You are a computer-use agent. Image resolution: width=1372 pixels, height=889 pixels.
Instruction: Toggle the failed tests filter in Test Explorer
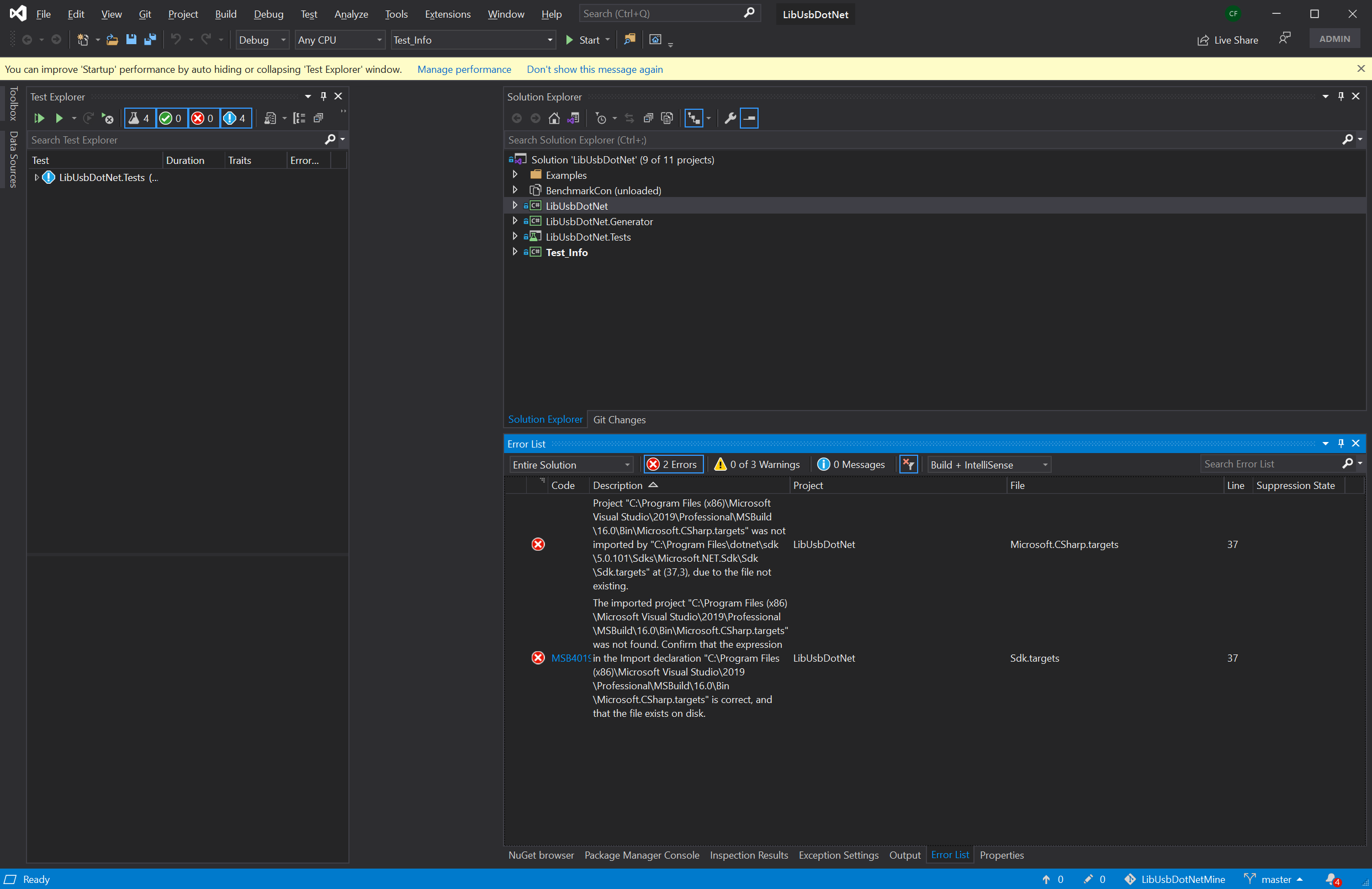204,118
